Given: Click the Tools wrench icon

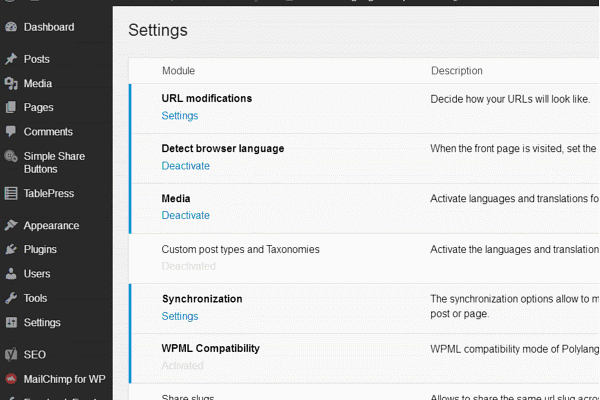Looking at the screenshot, I should click(11, 298).
